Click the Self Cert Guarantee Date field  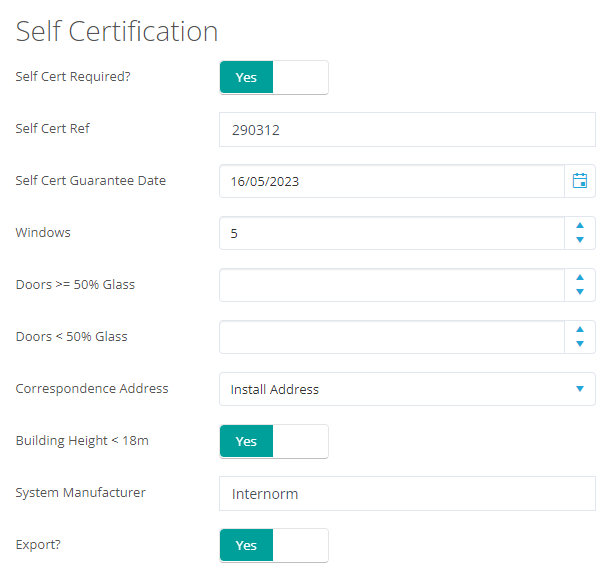[x=392, y=181]
